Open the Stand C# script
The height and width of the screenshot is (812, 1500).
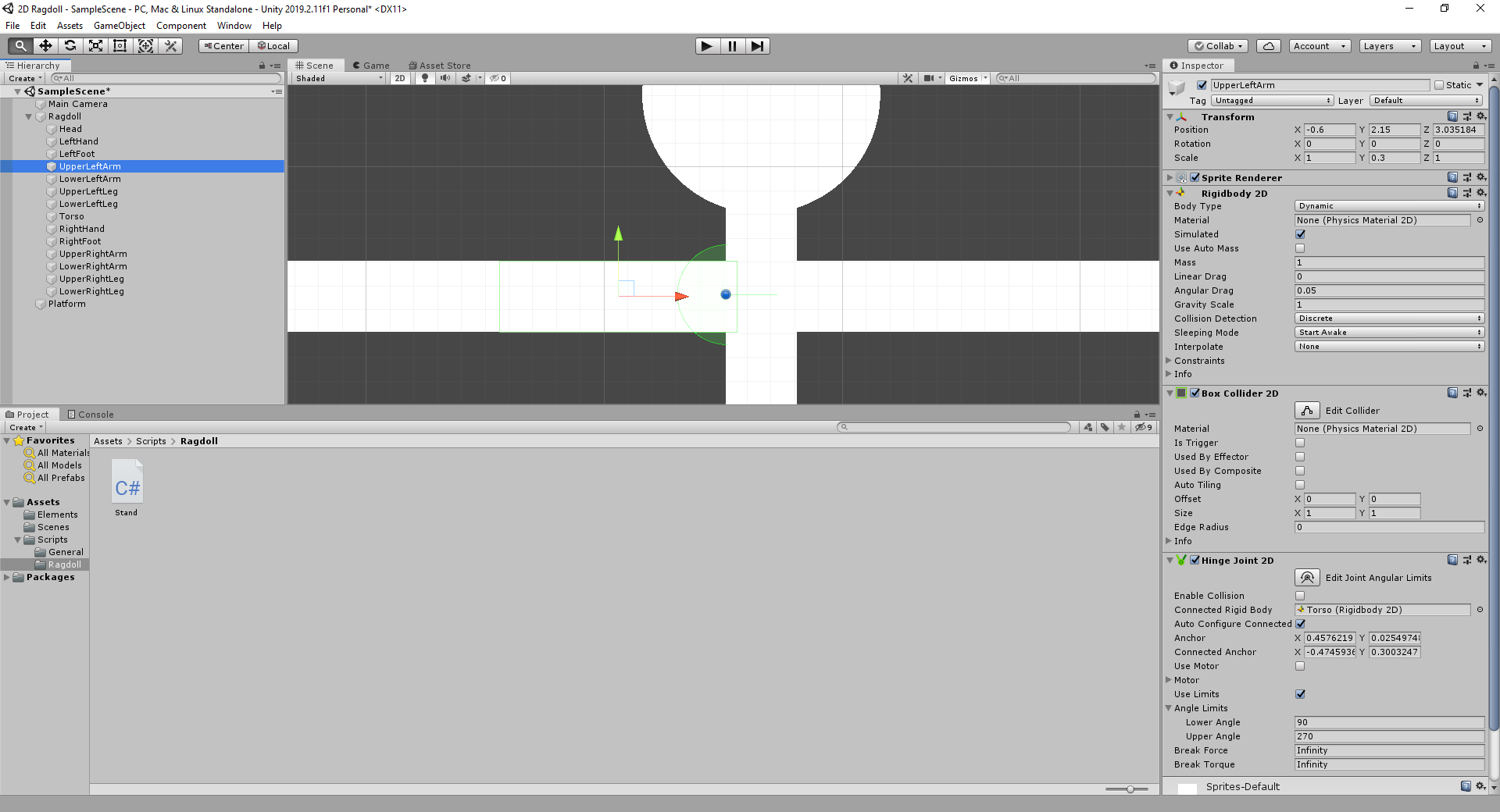127,488
